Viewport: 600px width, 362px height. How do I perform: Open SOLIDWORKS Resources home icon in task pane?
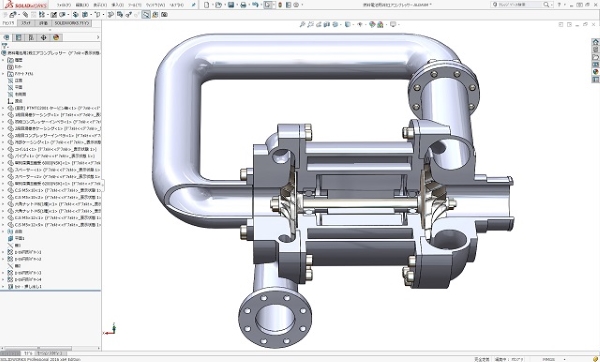pyautogui.click(x=595, y=42)
